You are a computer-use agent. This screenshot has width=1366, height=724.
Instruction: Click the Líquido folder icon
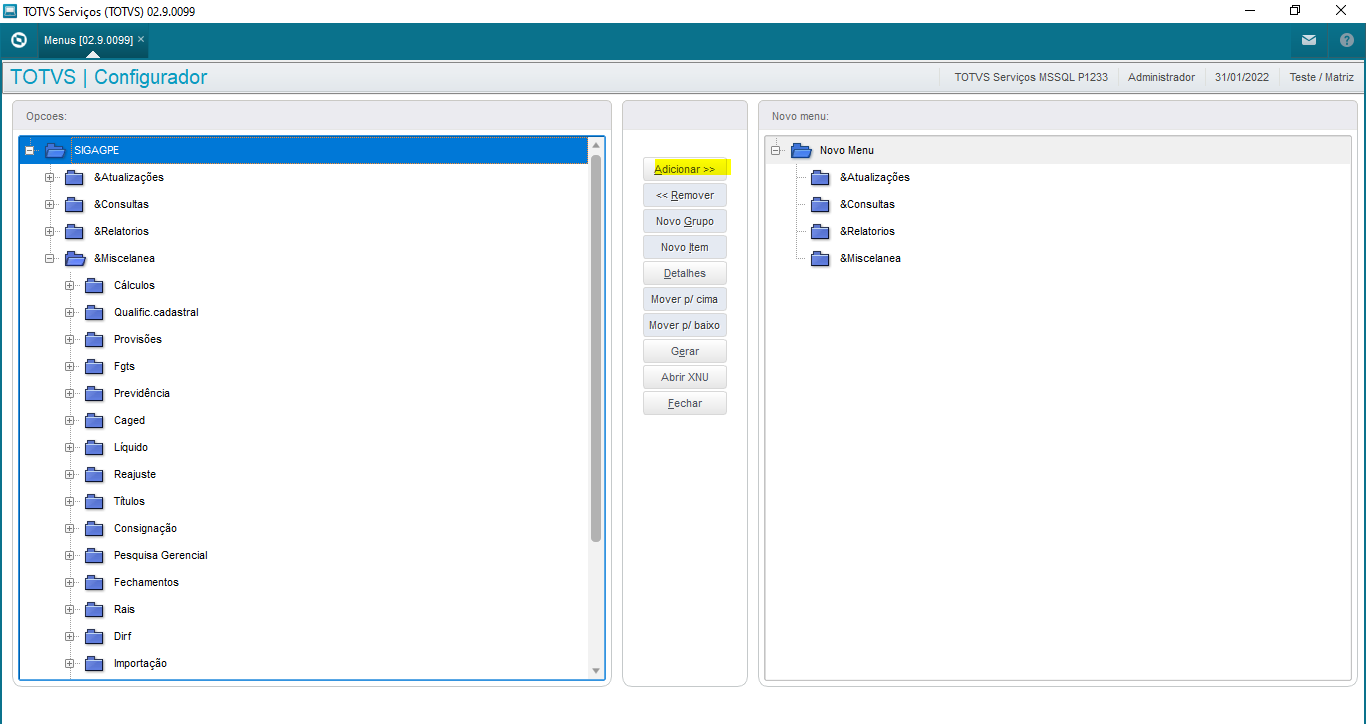tap(95, 447)
